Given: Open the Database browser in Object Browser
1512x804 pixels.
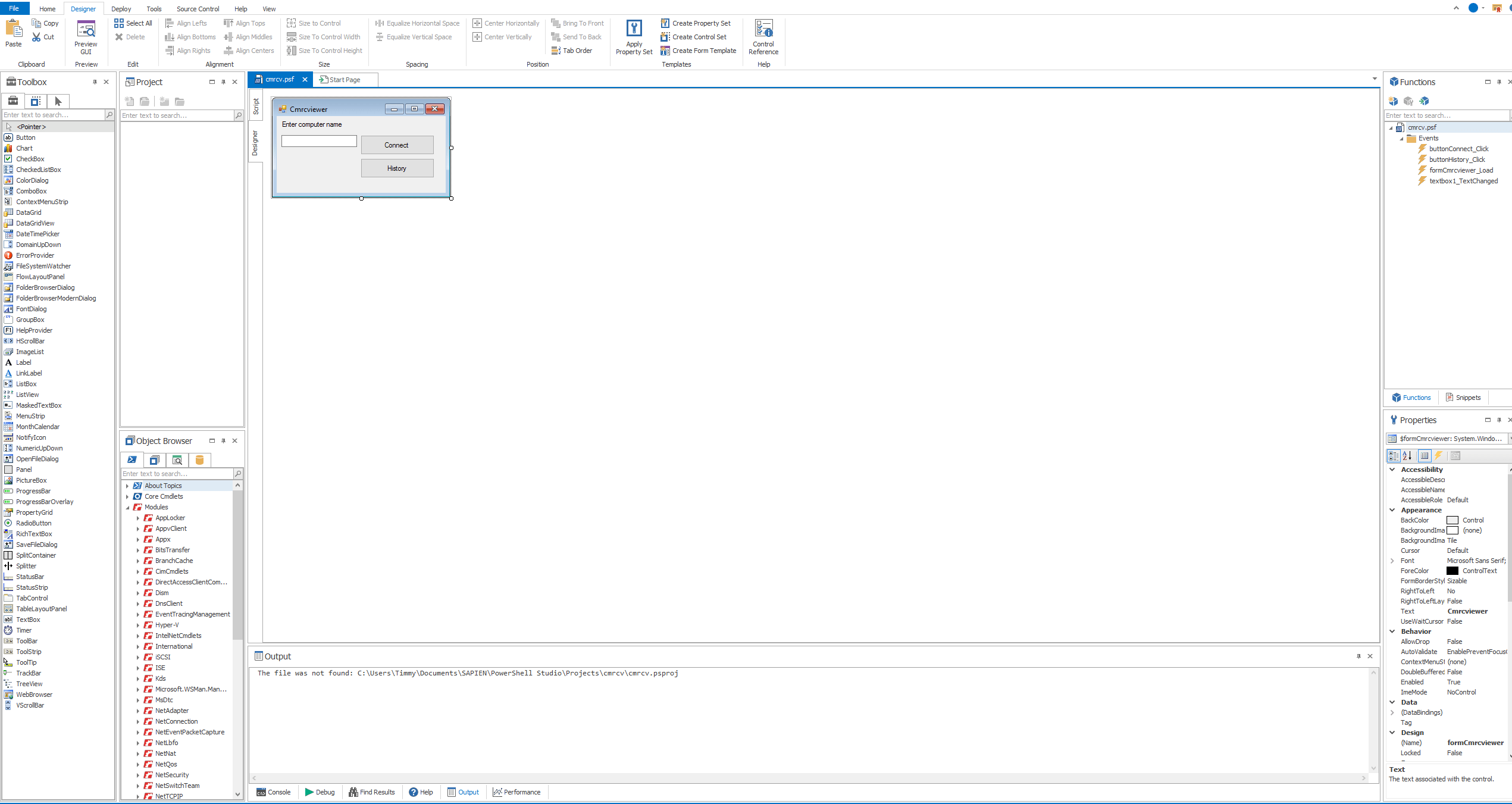Looking at the screenshot, I should (199, 460).
